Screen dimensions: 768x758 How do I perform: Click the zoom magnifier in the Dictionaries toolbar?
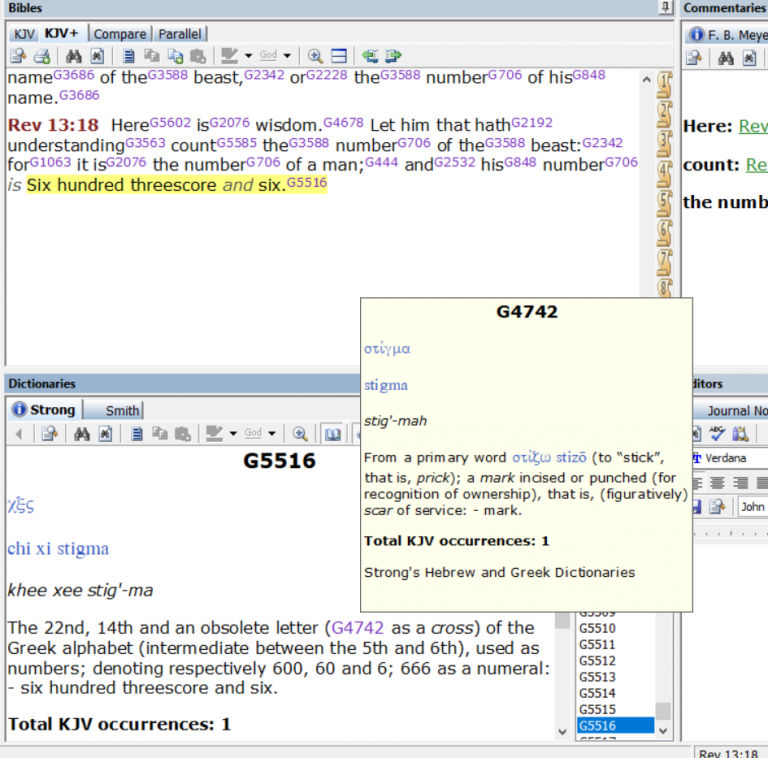click(300, 434)
